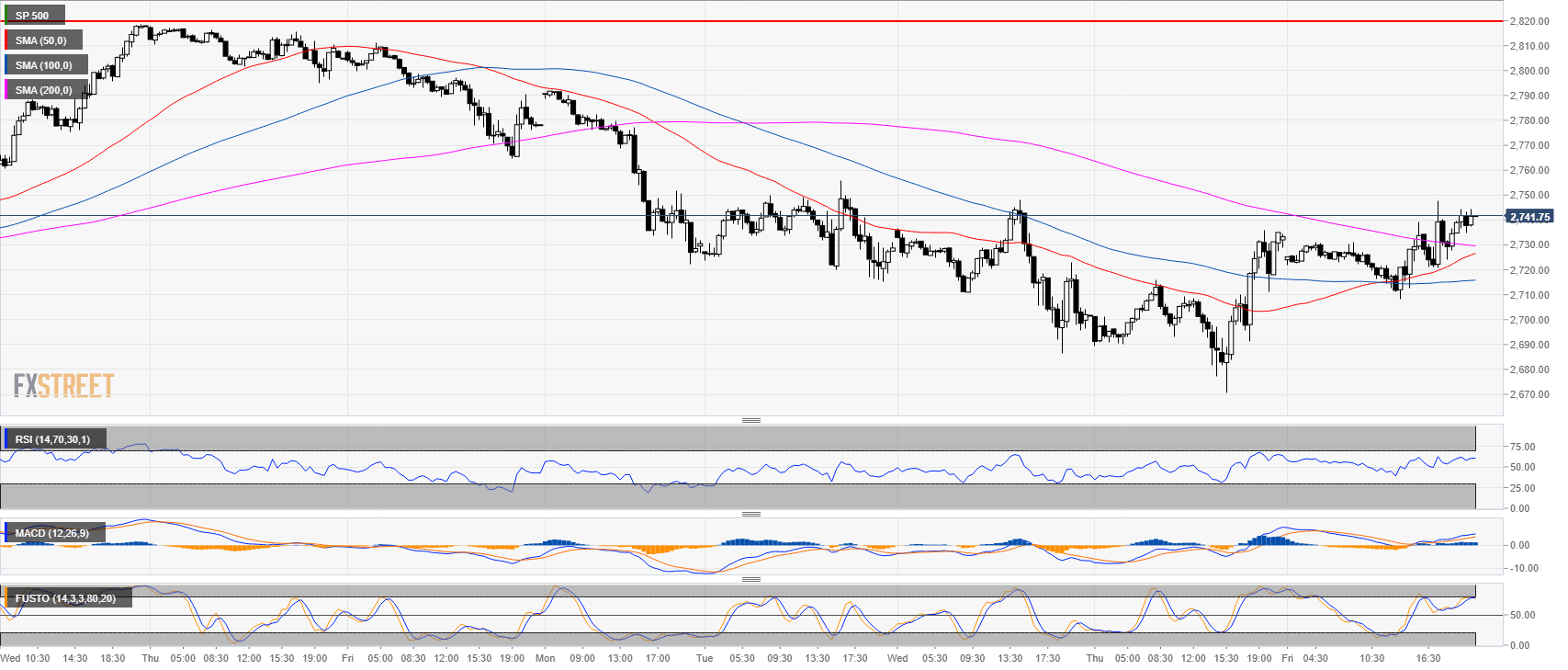This screenshot has height=670, width=1568.
Task: Click the 2,670.00 price axis label
Action: pos(1529,394)
